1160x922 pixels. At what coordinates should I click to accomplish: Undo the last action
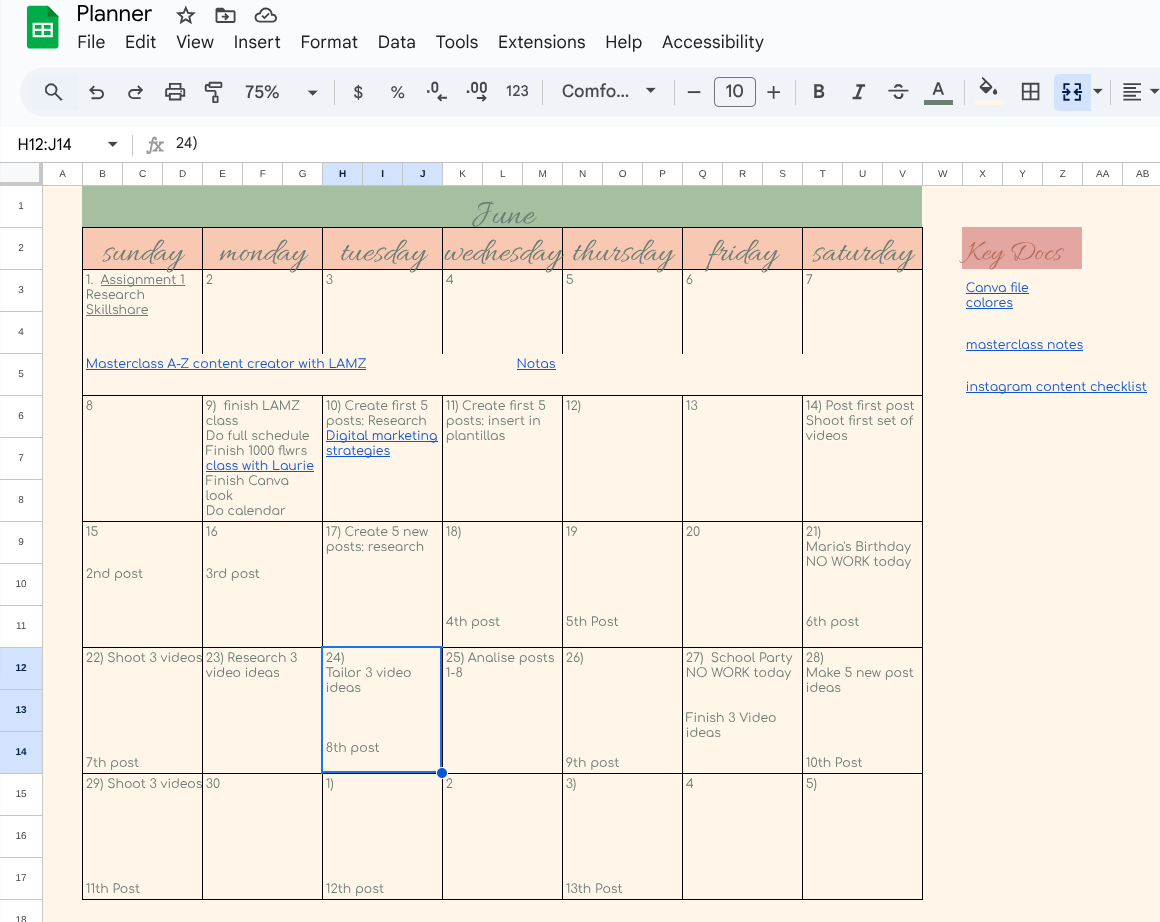pos(96,92)
